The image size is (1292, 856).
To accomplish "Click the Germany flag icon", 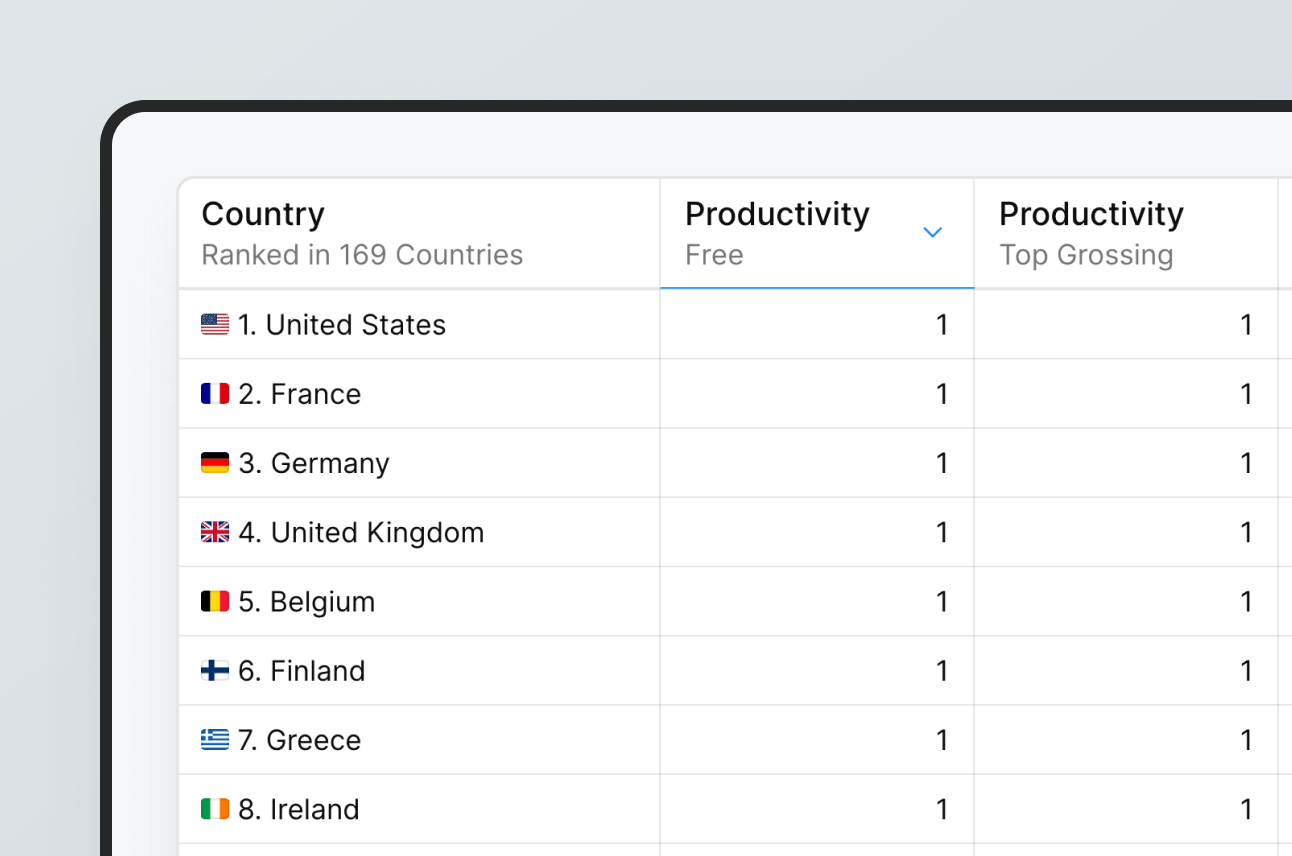I will pyautogui.click(x=215, y=463).
